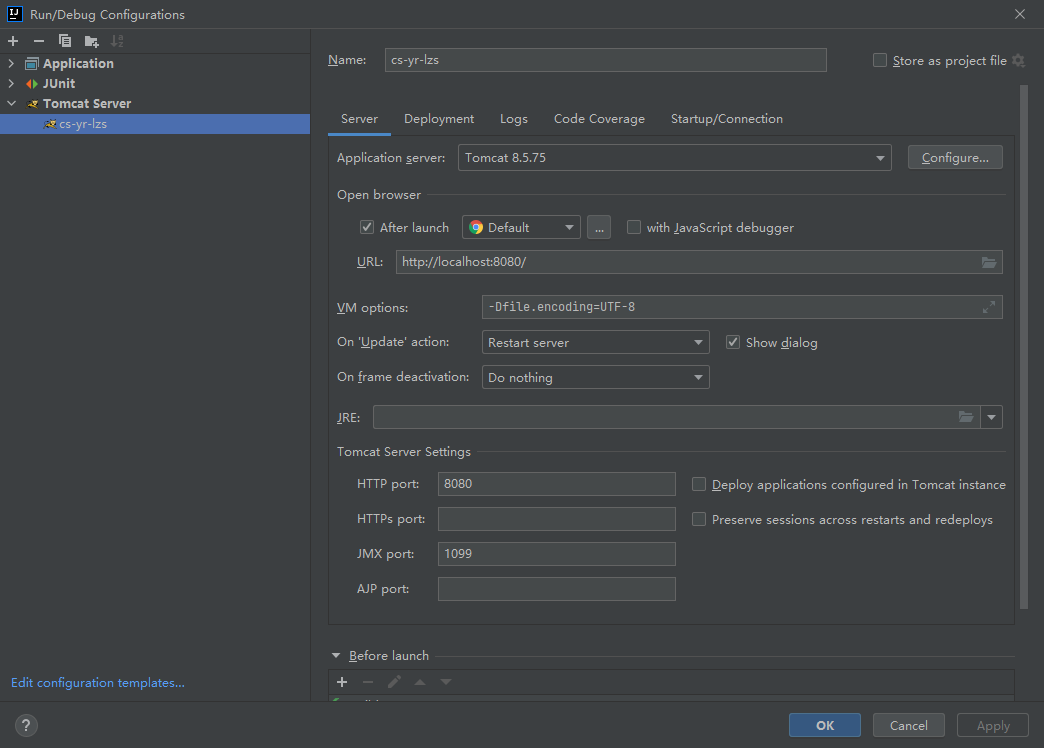Enable Deploy applications configured in Tomcat instance

[x=698, y=484]
